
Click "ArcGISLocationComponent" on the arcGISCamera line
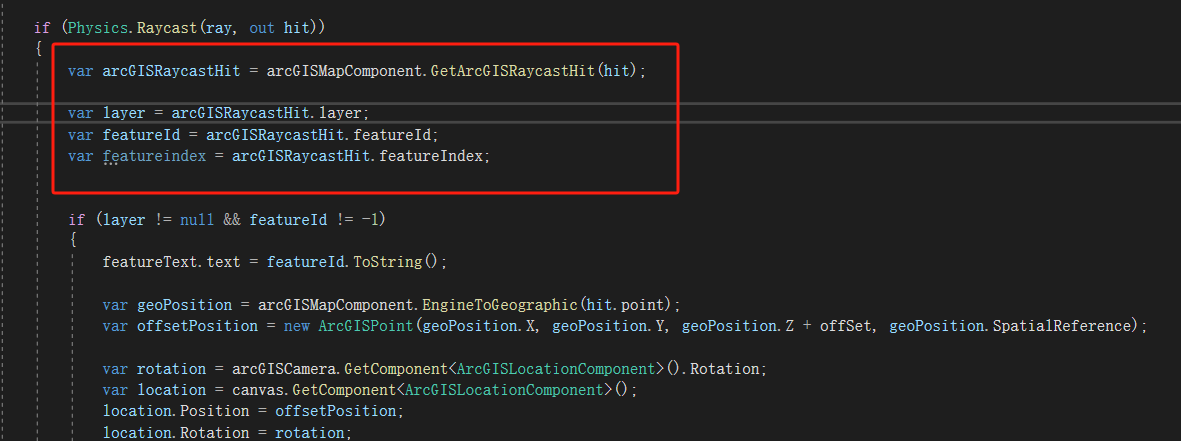tap(554, 370)
